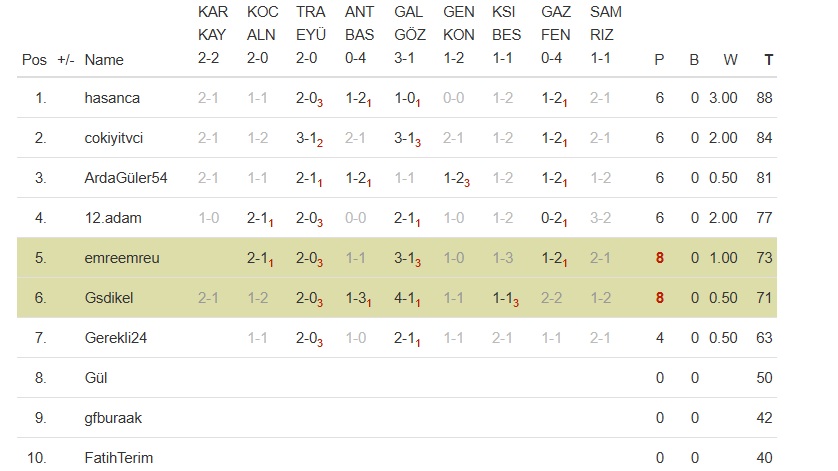This screenshot has height=471, width=838.
Task: Open Gerekli24's profile
Action: [116, 338]
